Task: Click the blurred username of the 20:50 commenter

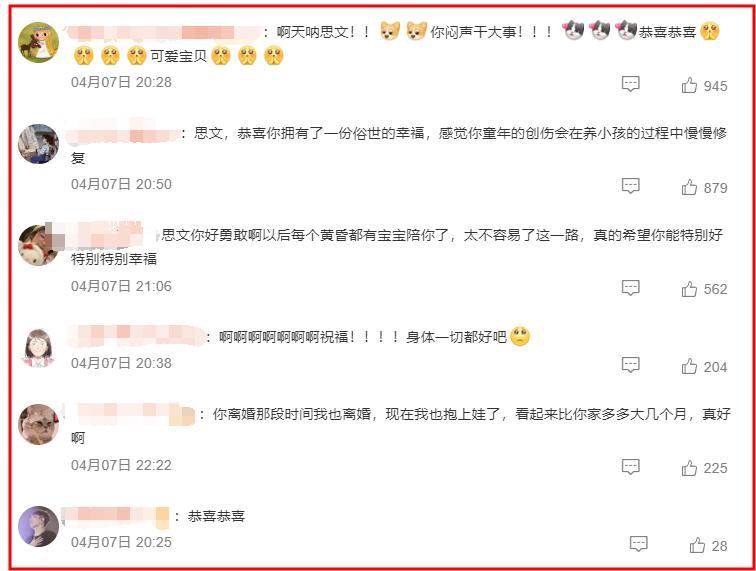Action: [122, 132]
